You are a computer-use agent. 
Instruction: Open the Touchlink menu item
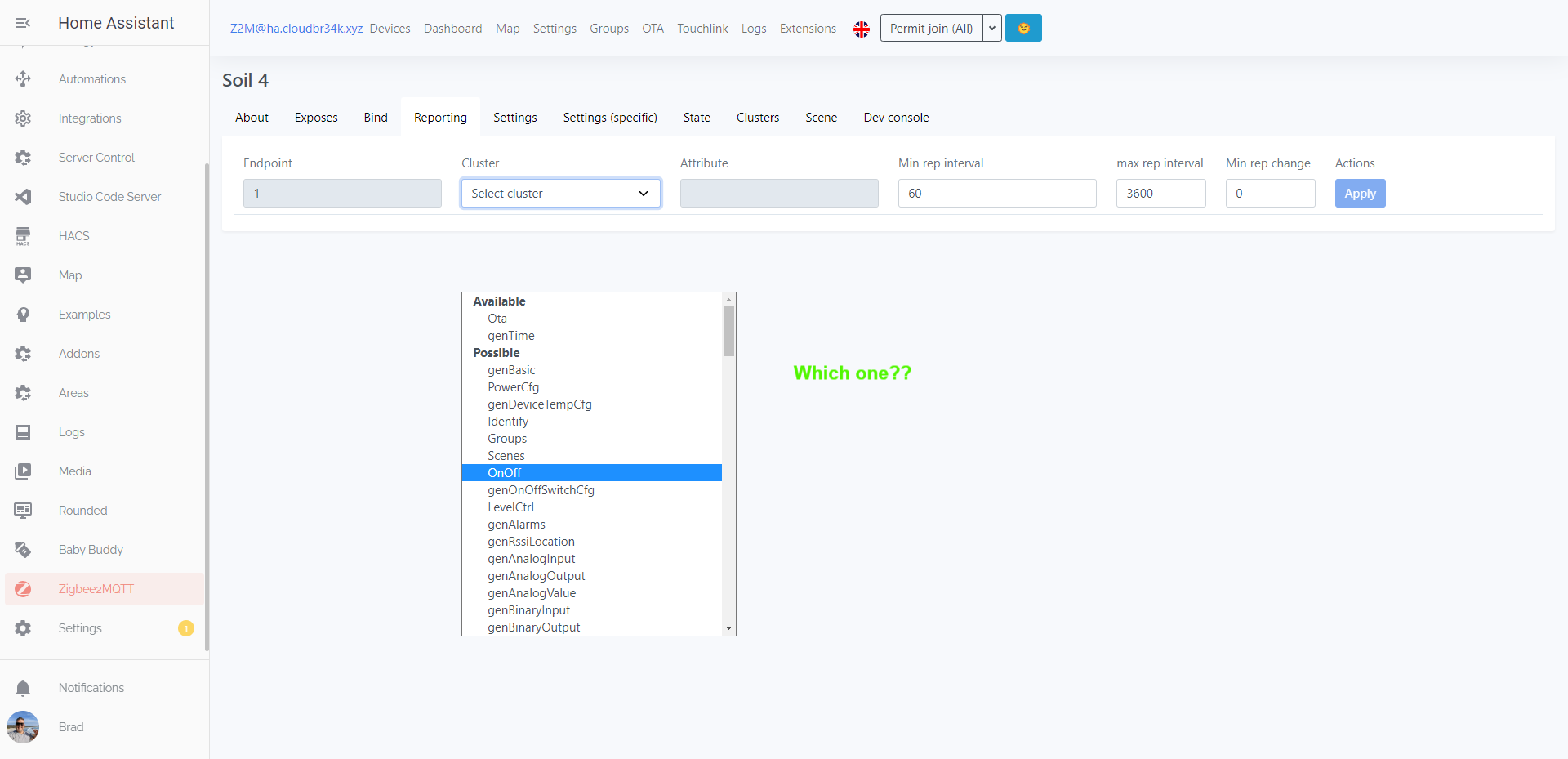point(702,28)
